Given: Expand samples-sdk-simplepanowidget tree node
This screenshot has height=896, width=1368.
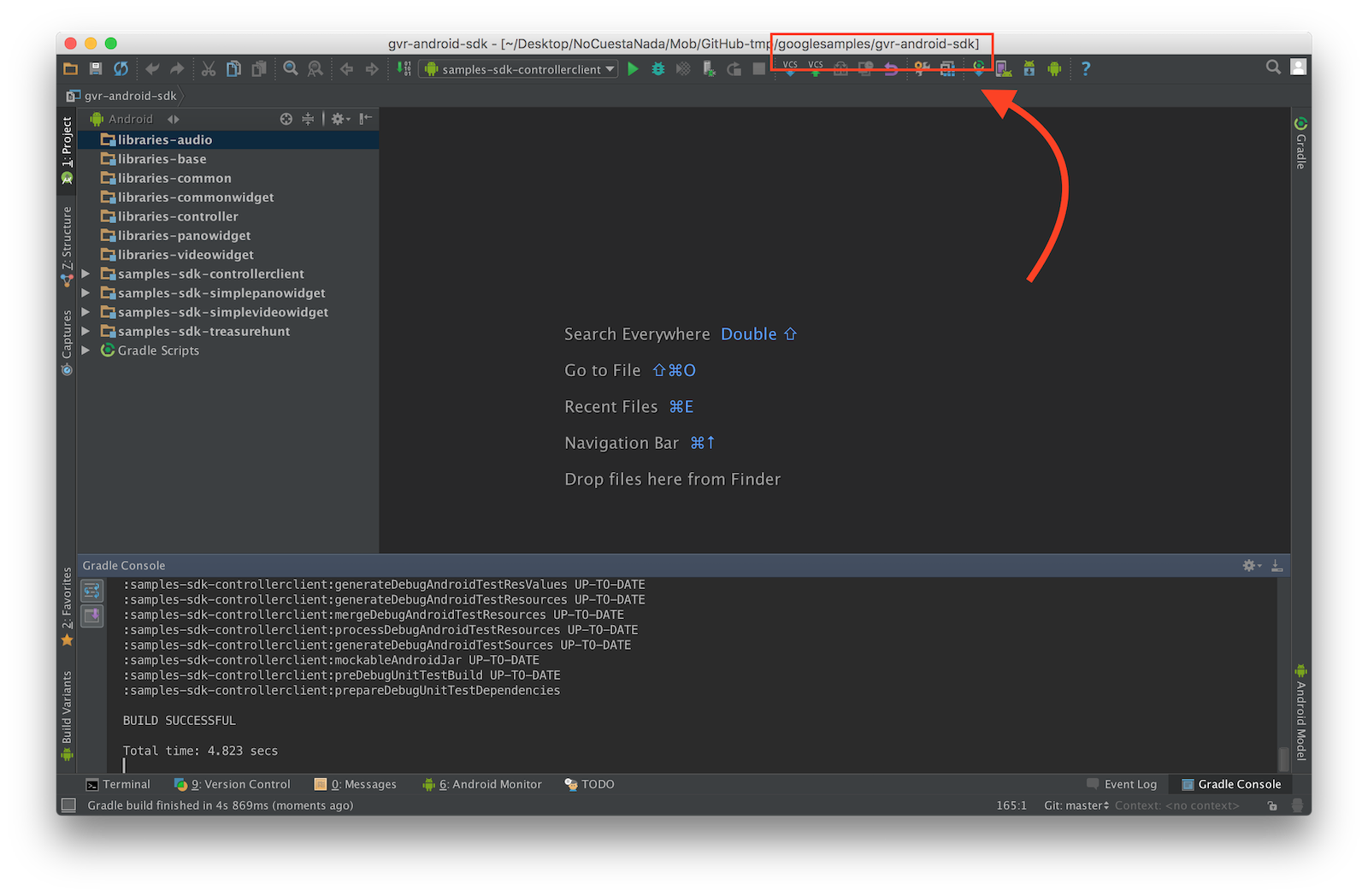Looking at the screenshot, I should (x=85, y=292).
